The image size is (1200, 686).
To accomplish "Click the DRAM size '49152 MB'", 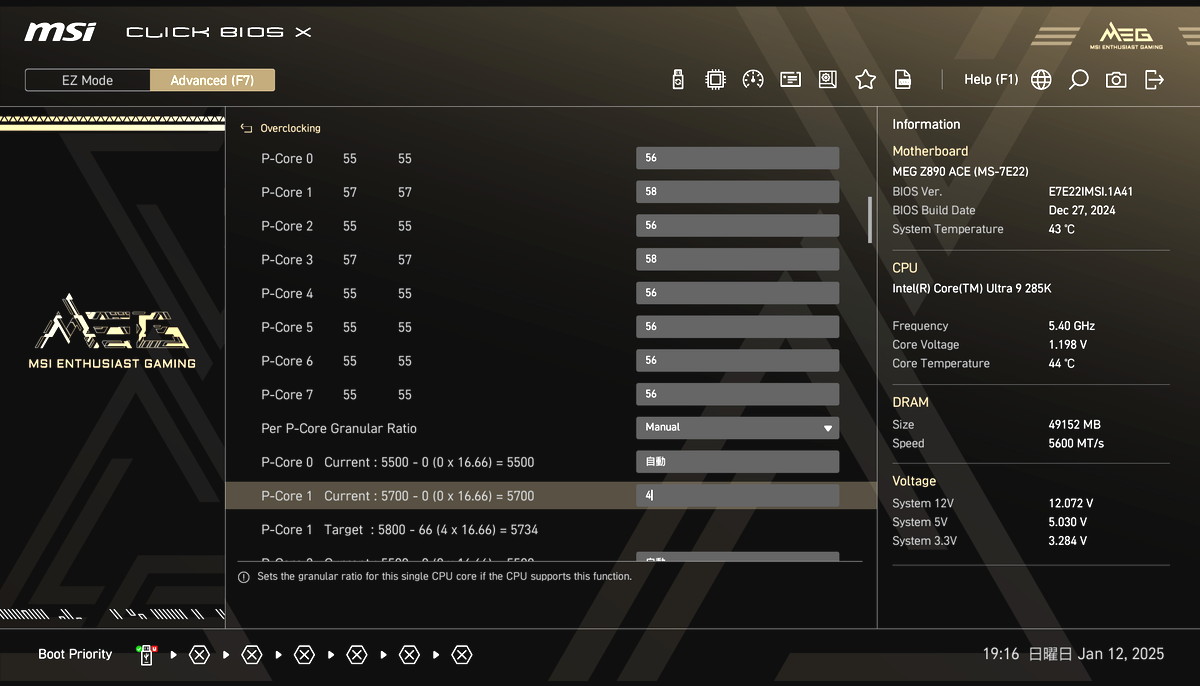I will pos(1075,425).
